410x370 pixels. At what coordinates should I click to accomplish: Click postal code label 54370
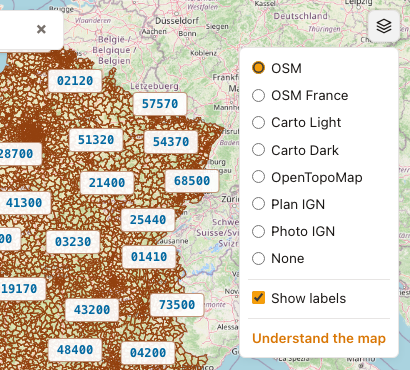(x=171, y=142)
